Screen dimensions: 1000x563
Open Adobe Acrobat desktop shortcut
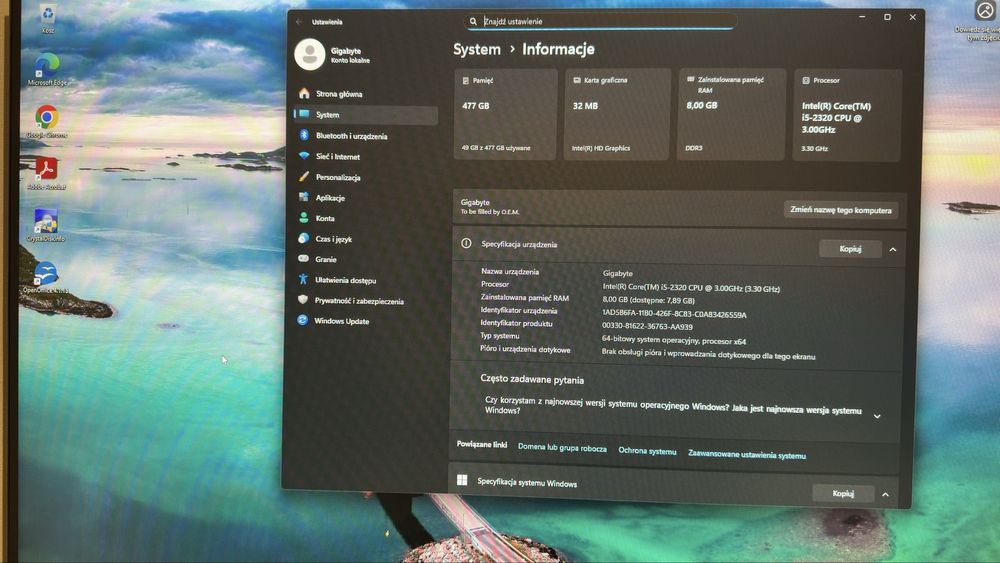point(46,173)
